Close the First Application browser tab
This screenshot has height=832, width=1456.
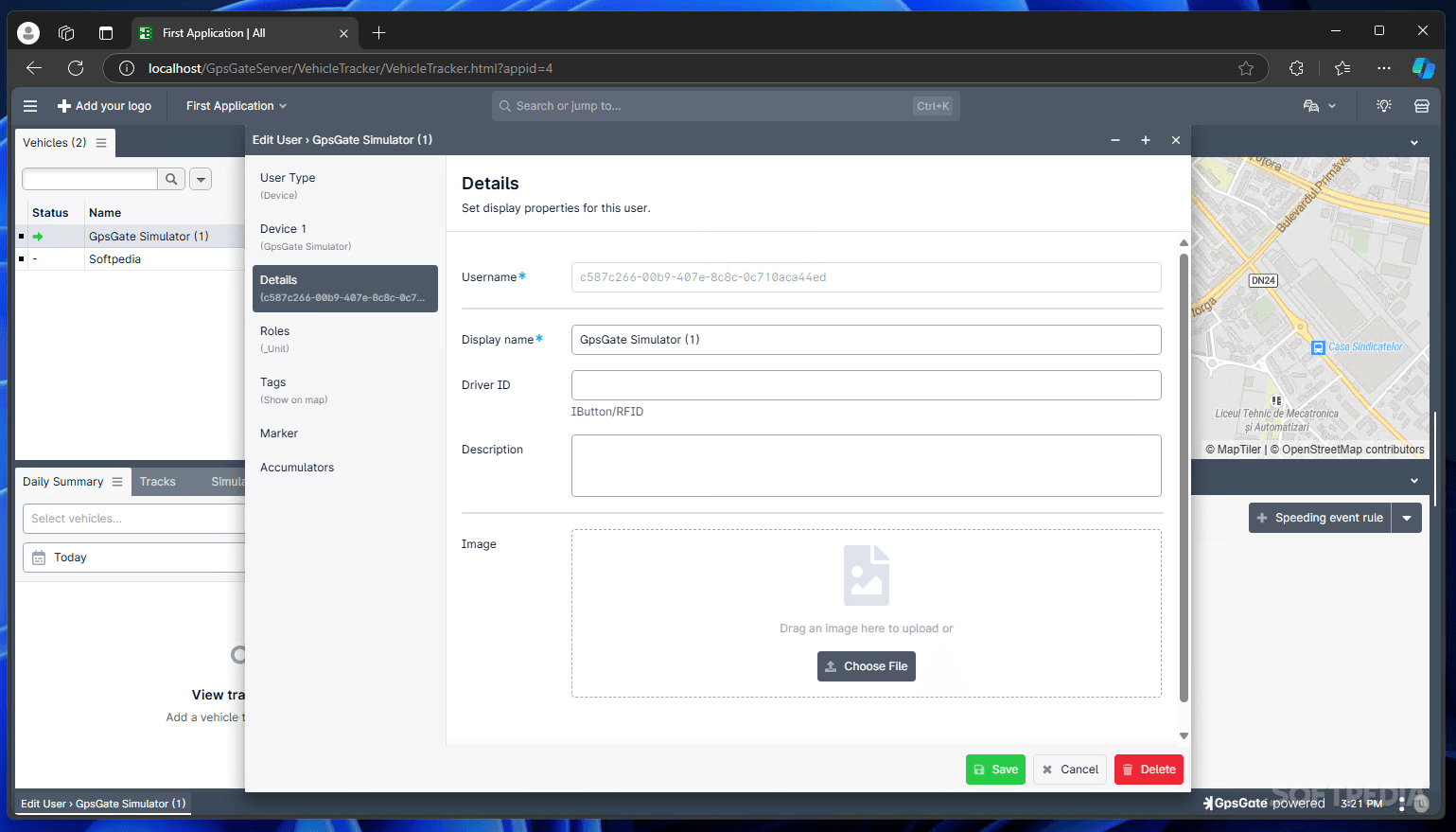[x=343, y=33]
